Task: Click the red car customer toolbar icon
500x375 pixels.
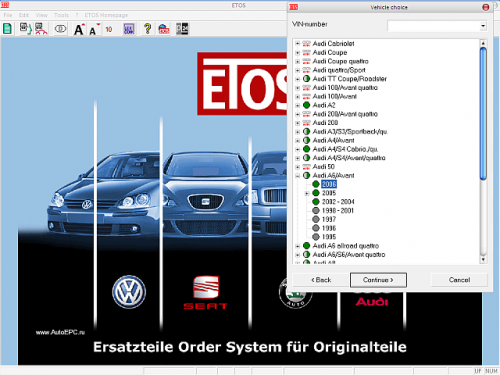Action: click(41, 29)
